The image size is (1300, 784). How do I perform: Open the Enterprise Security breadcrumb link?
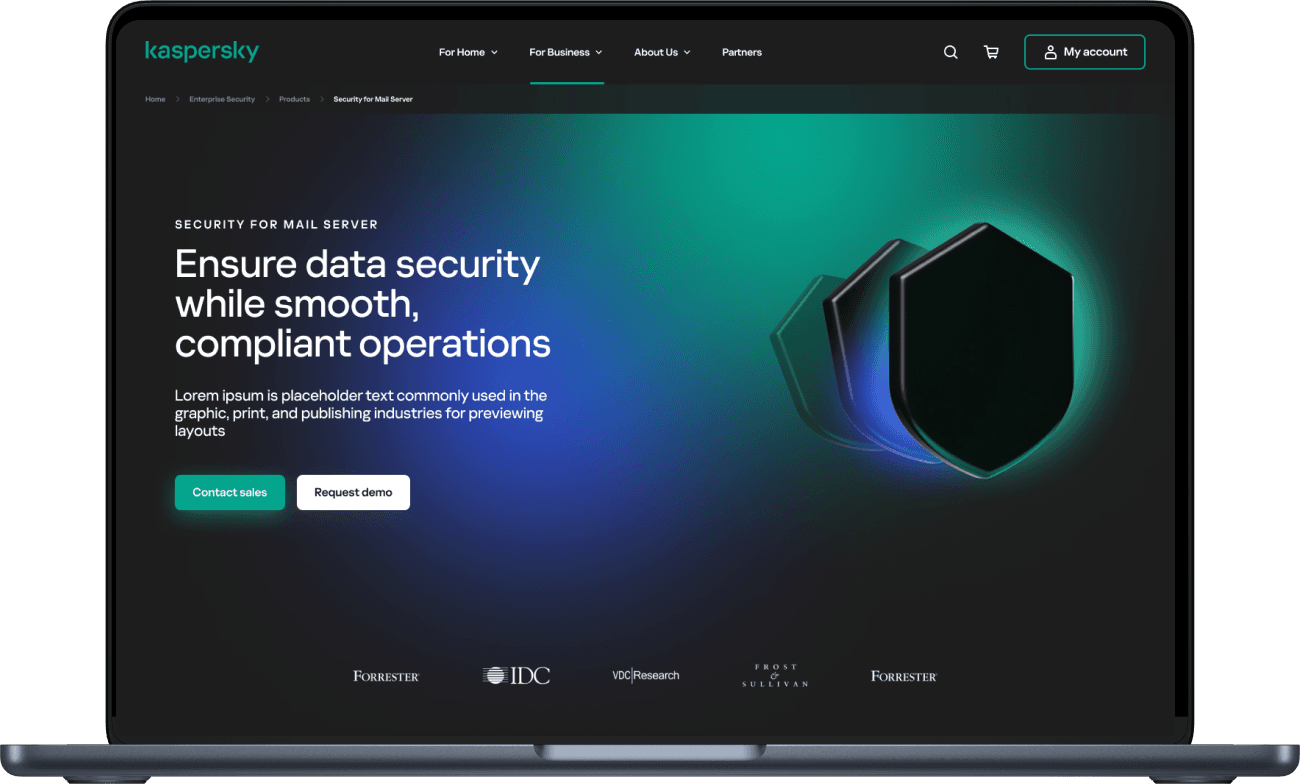coord(222,99)
